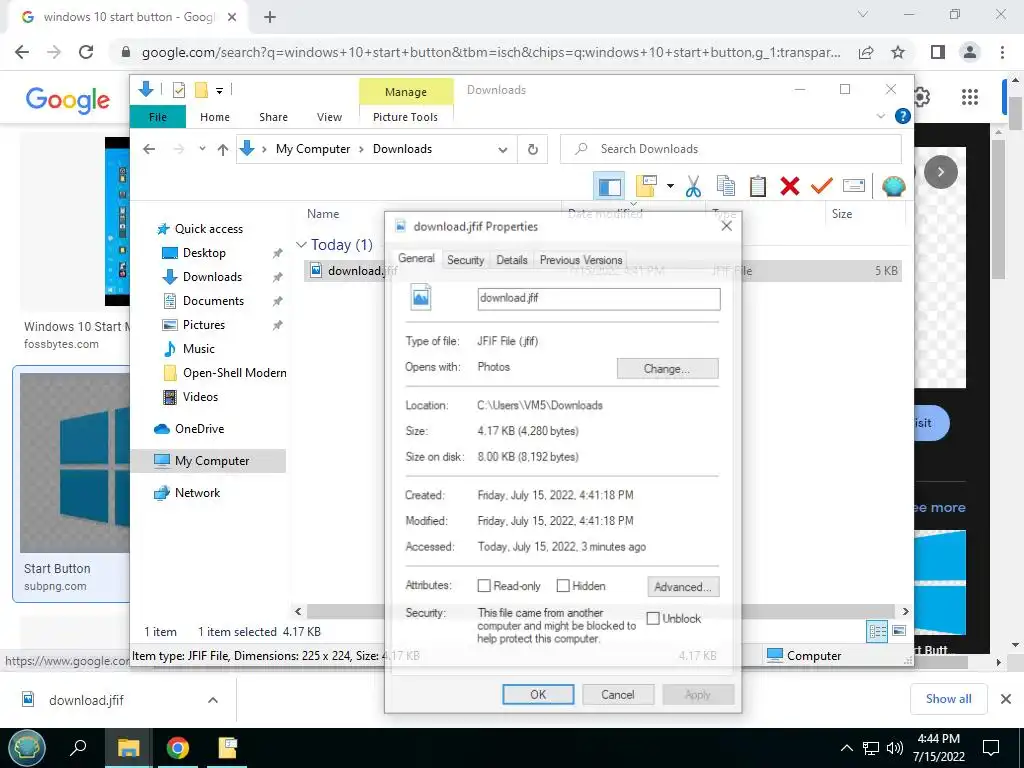Open the Picture Tools ribbon tab
This screenshot has height=768, width=1024.
tap(406, 117)
